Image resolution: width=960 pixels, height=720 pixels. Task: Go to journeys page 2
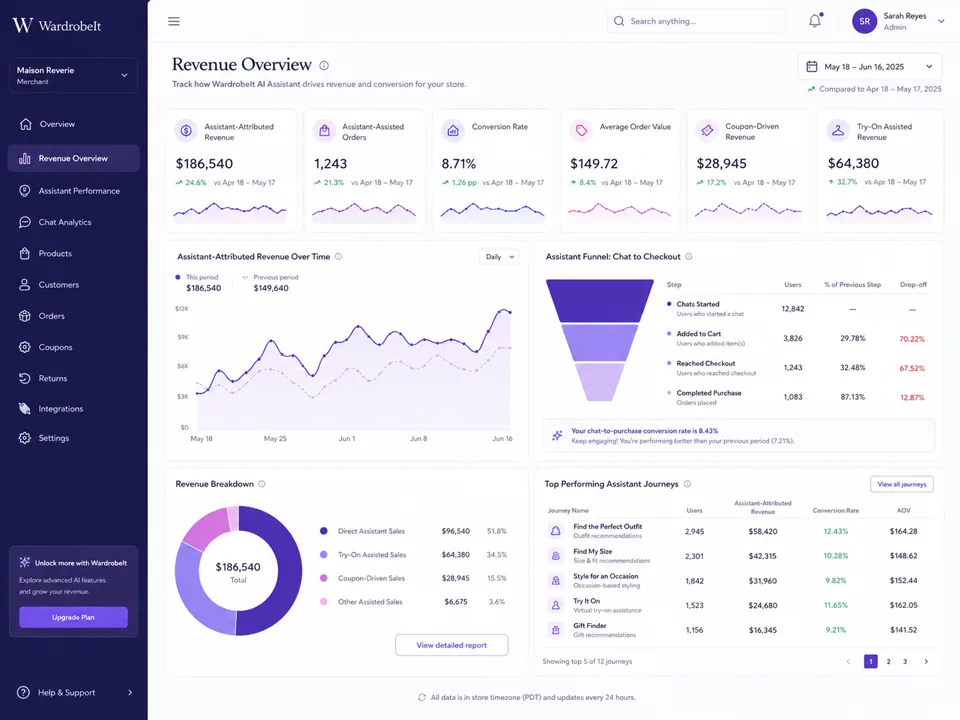click(x=888, y=661)
